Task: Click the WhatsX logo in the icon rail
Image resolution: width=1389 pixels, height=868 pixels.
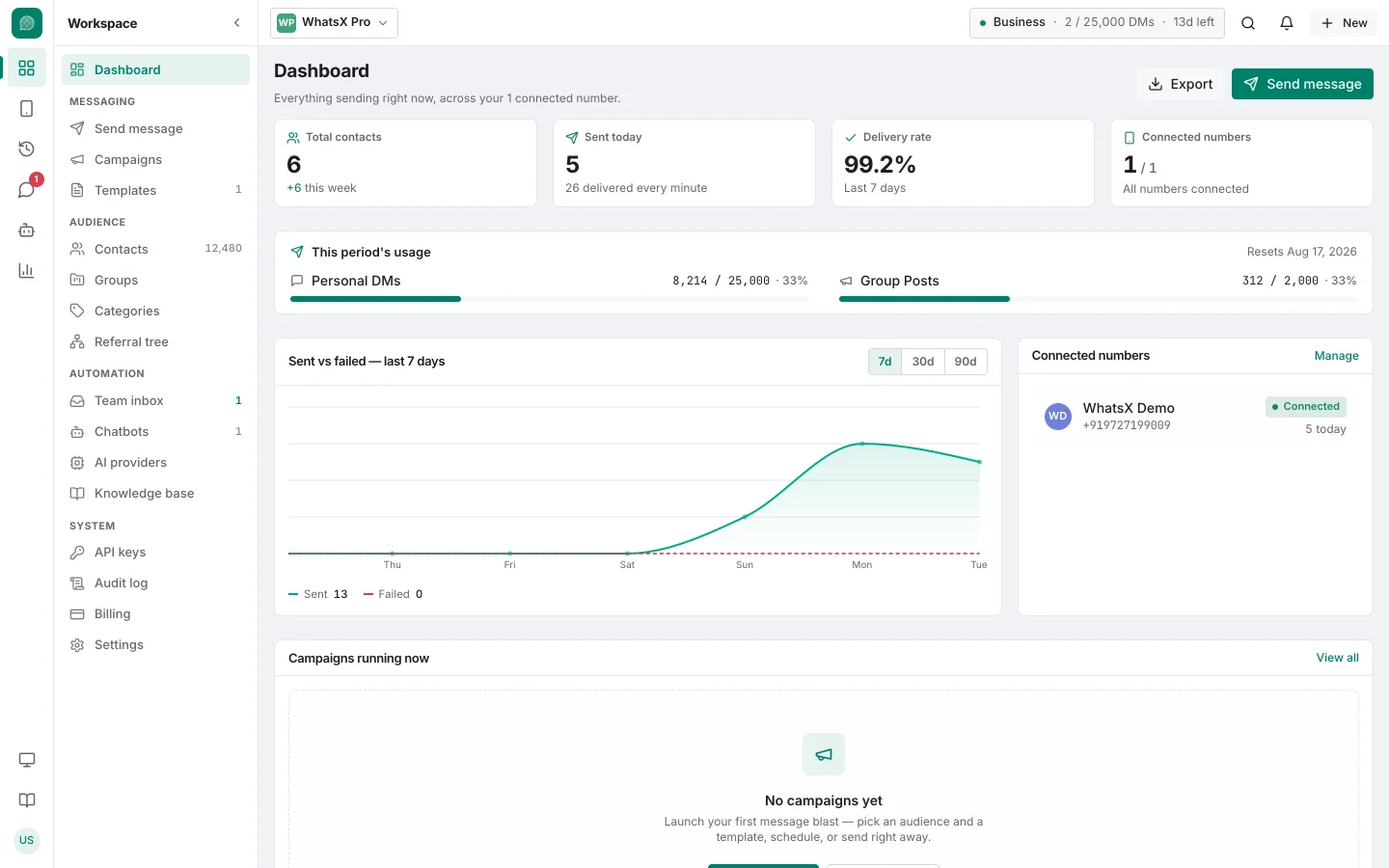Action: pyautogui.click(x=26, y=23)
